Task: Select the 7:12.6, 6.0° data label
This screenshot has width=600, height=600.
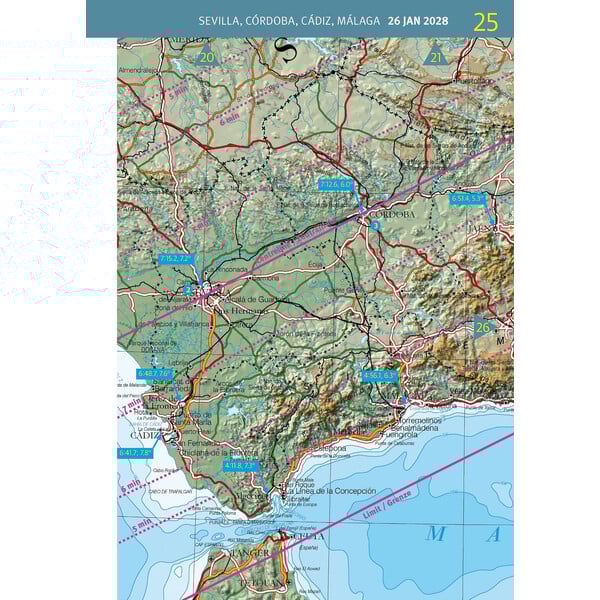Action: pos(335,185)
